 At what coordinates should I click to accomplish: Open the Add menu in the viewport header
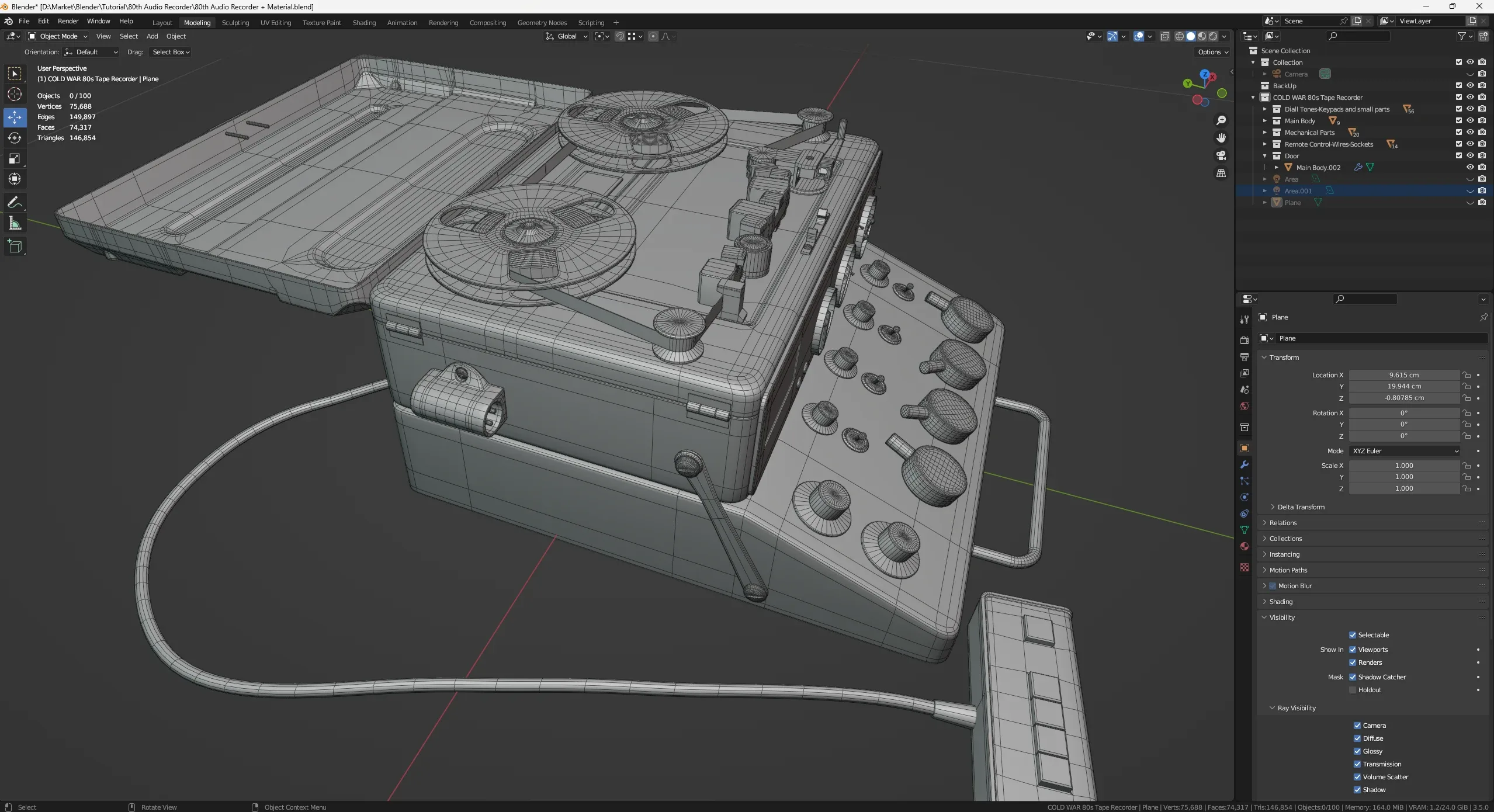click(152, 36)
